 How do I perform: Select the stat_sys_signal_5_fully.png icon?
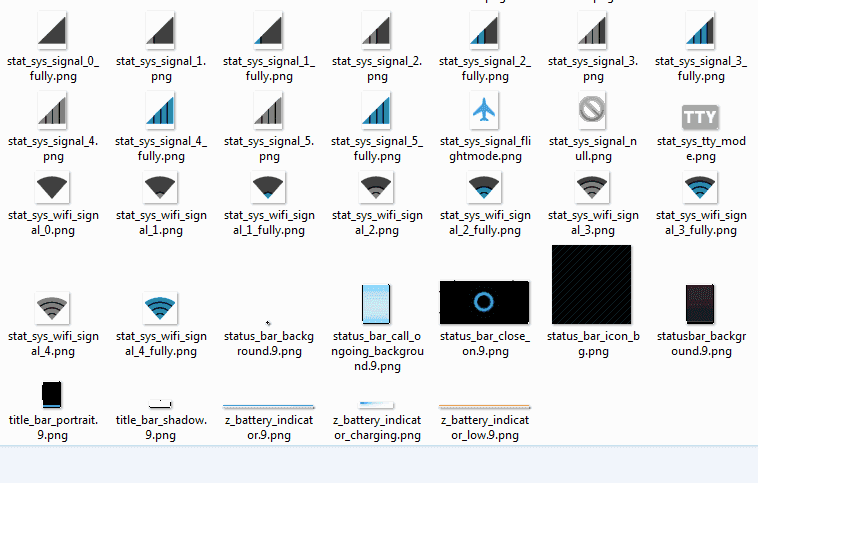376,110
